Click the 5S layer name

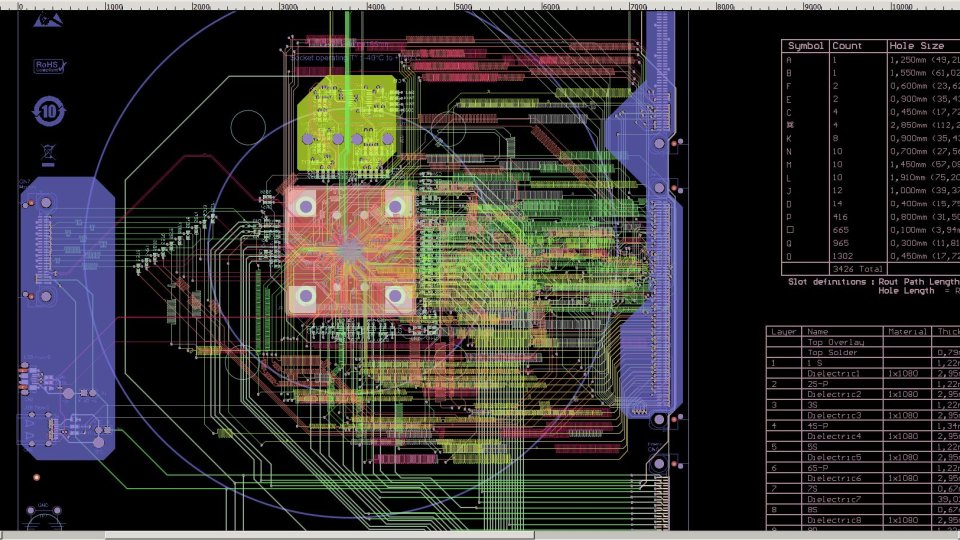click(x=812, y=447)
